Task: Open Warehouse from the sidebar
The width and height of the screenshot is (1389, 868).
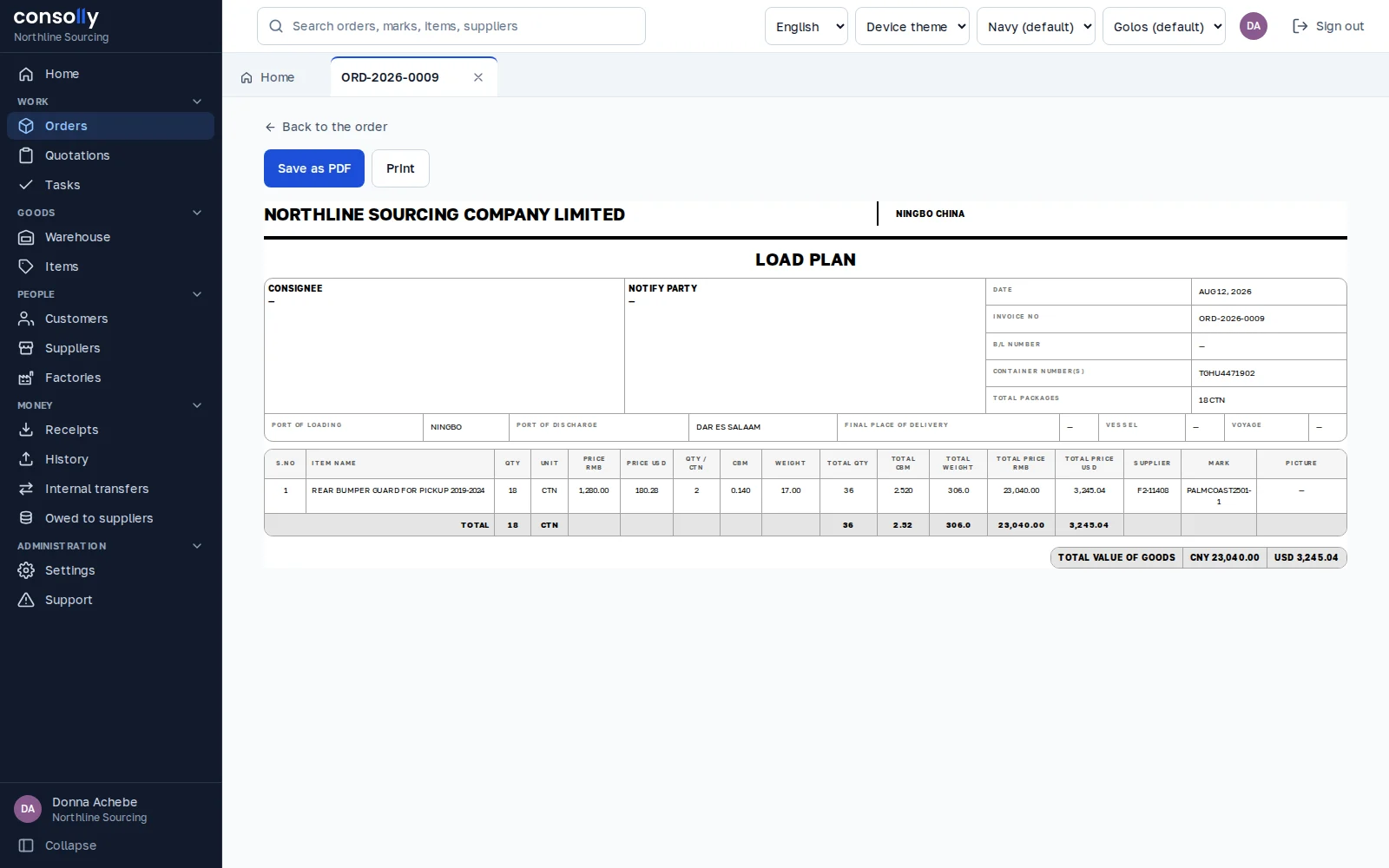Action: [110, 237]
